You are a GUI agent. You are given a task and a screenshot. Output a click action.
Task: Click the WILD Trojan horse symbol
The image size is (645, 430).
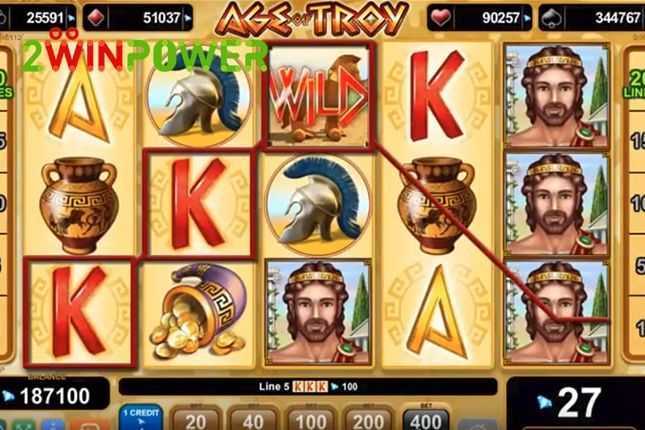click(318, 96)
